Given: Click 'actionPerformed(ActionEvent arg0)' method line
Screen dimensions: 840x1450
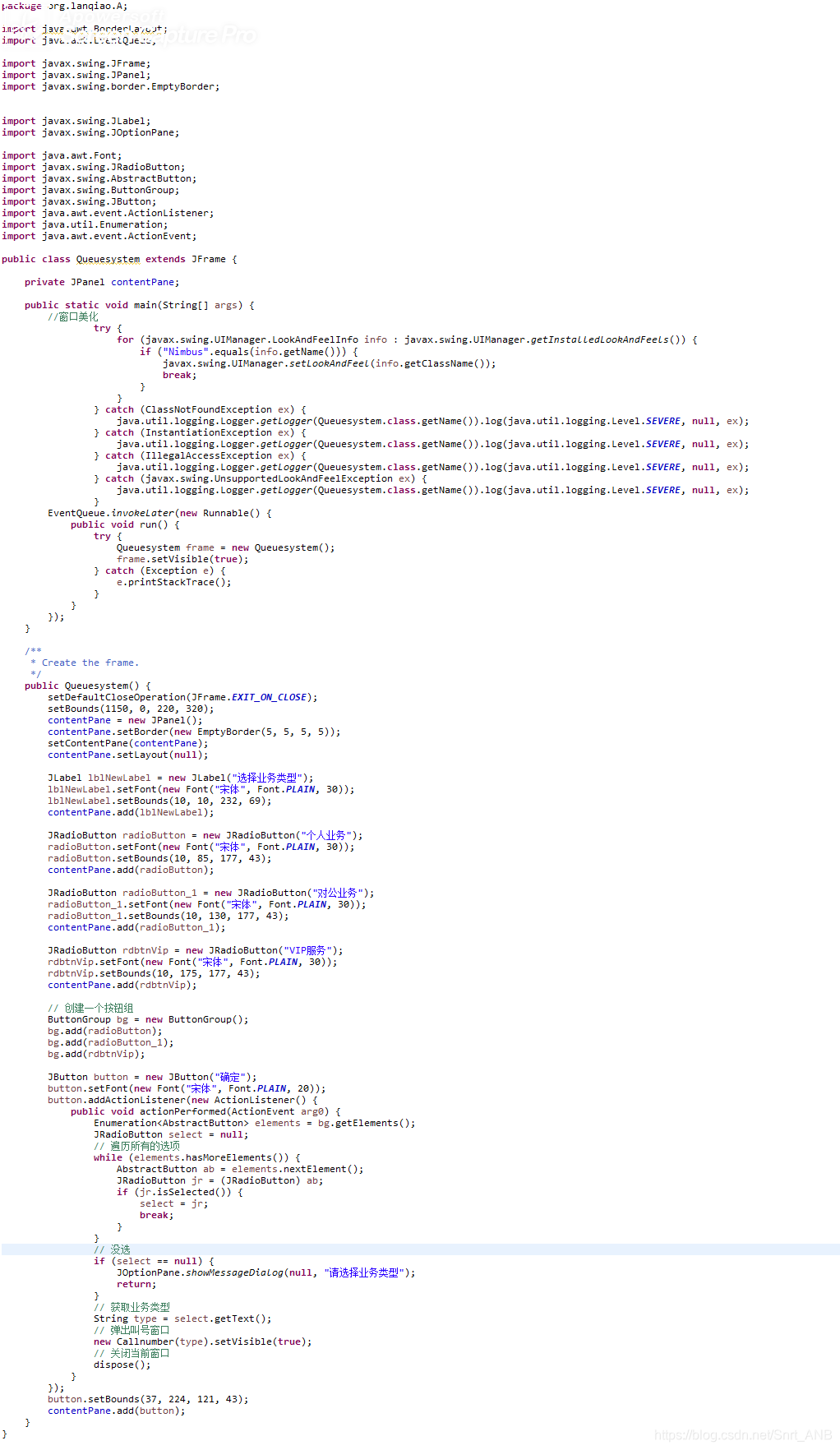Looking at the screenshot, I should tap(205, 1111).
